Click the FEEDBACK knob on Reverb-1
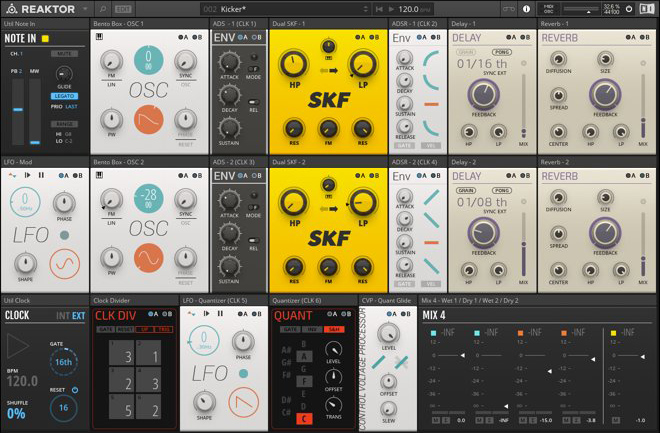 [605, 94]
